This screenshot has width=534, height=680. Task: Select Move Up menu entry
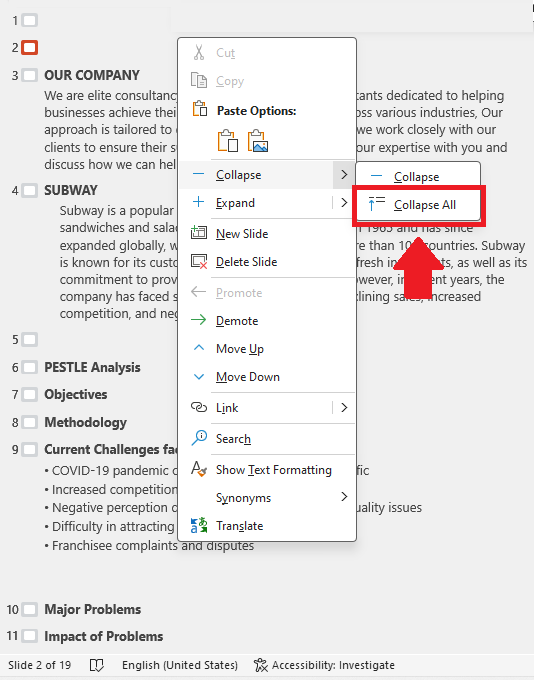point(267,348)
